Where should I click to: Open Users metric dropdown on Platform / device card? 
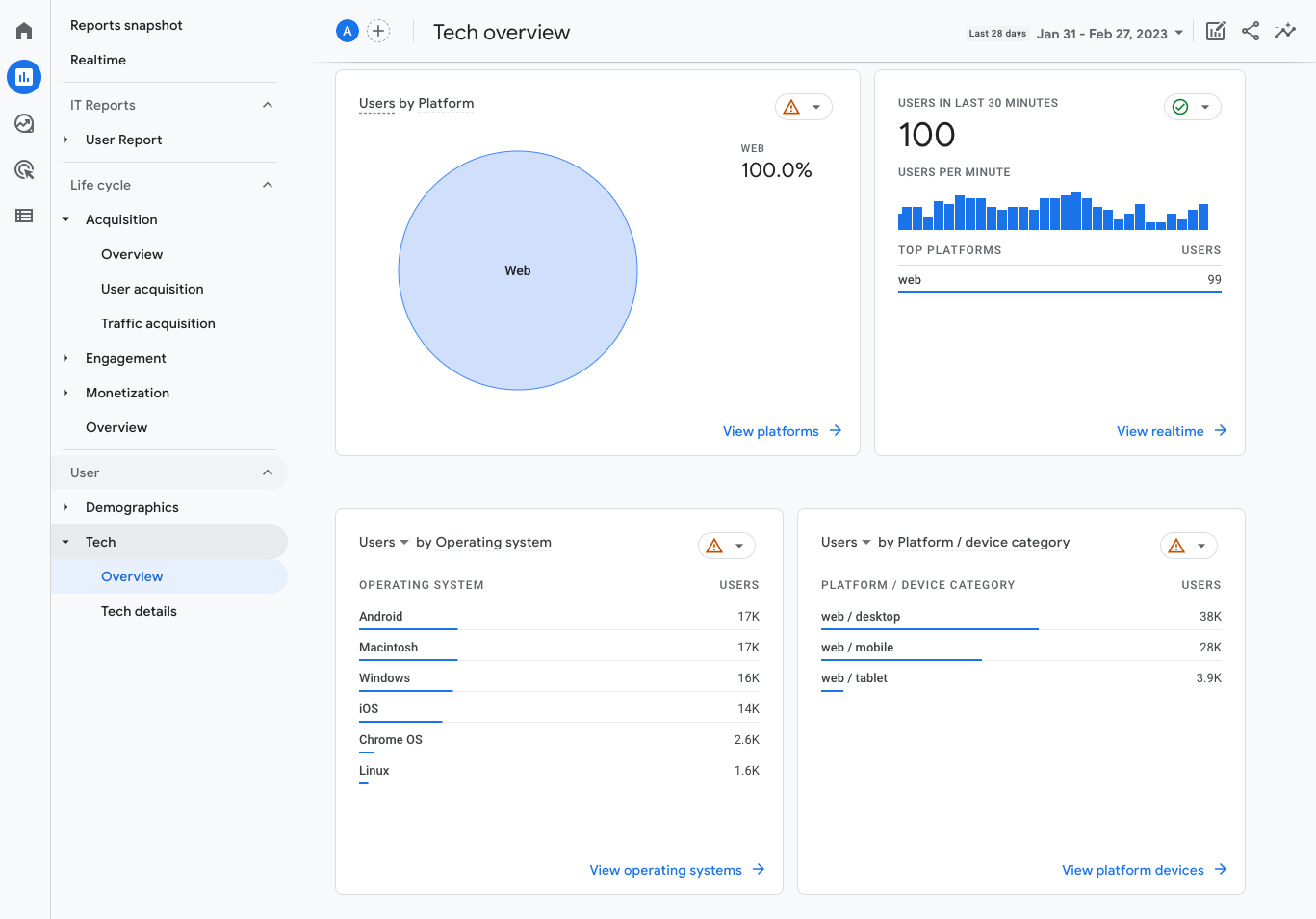pos(846,542)
